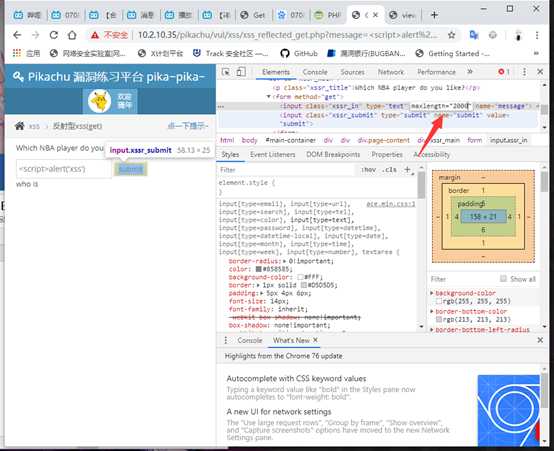The width and height of the screenshot is (554, 451).
Task: Select the What's New drawer tab
Action: [x=291, y=340]
